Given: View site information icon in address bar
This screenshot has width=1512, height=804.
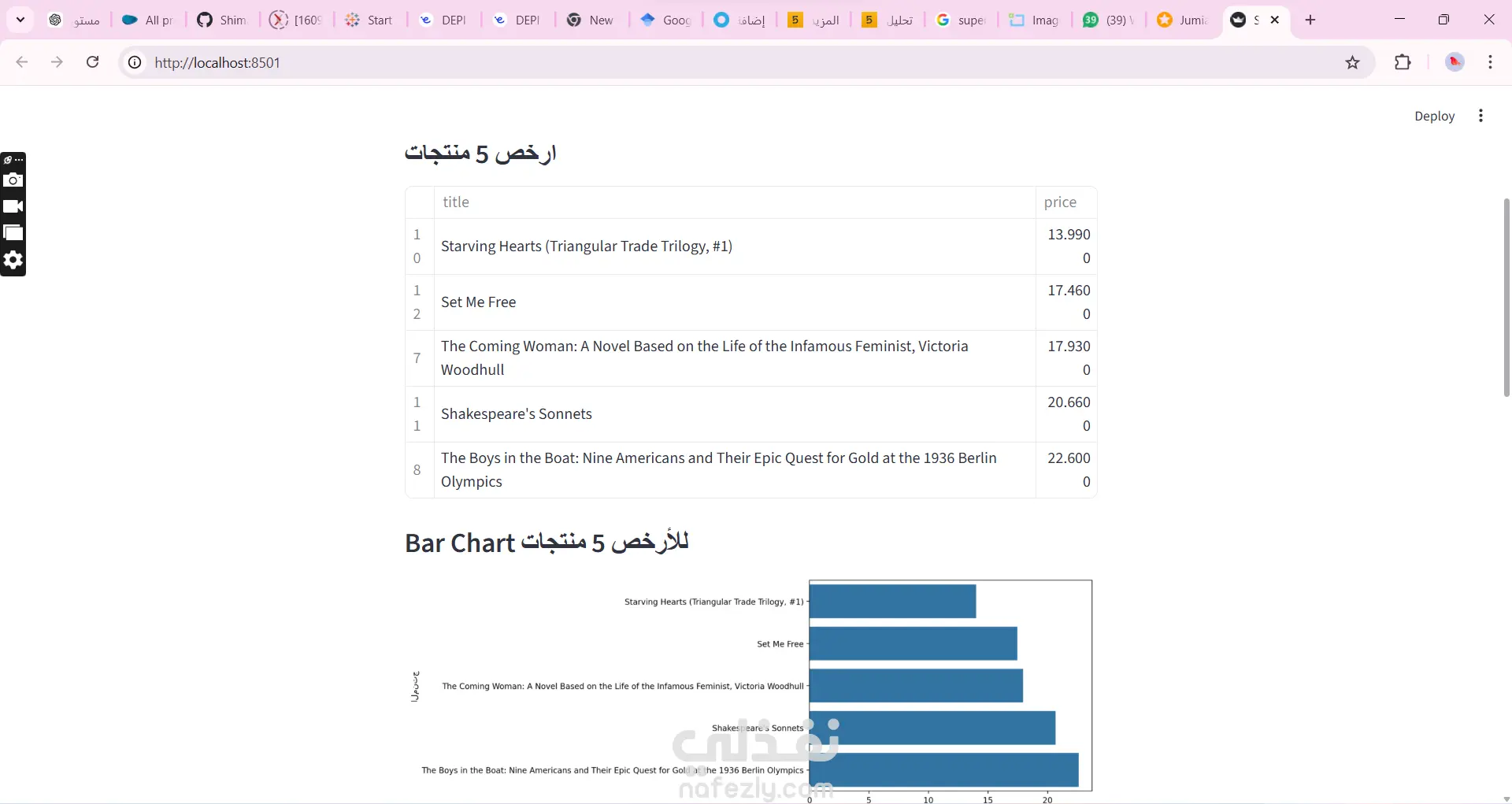Looking at the screenshot, I should [x=135, y=62].
